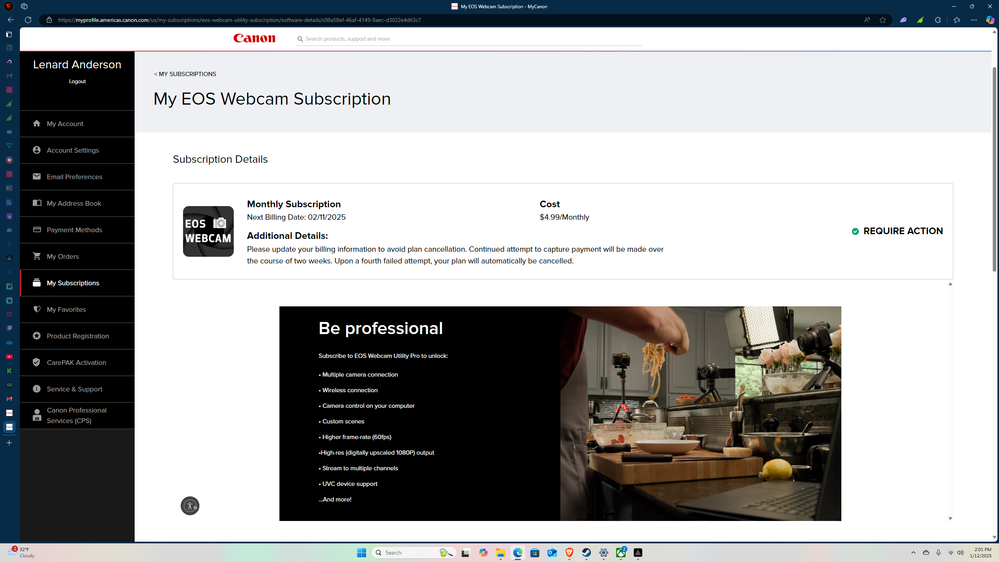The image size is (999, 562).
Task: Click the purple extension icon in the browser toolbar
Action: coord(903,20)
